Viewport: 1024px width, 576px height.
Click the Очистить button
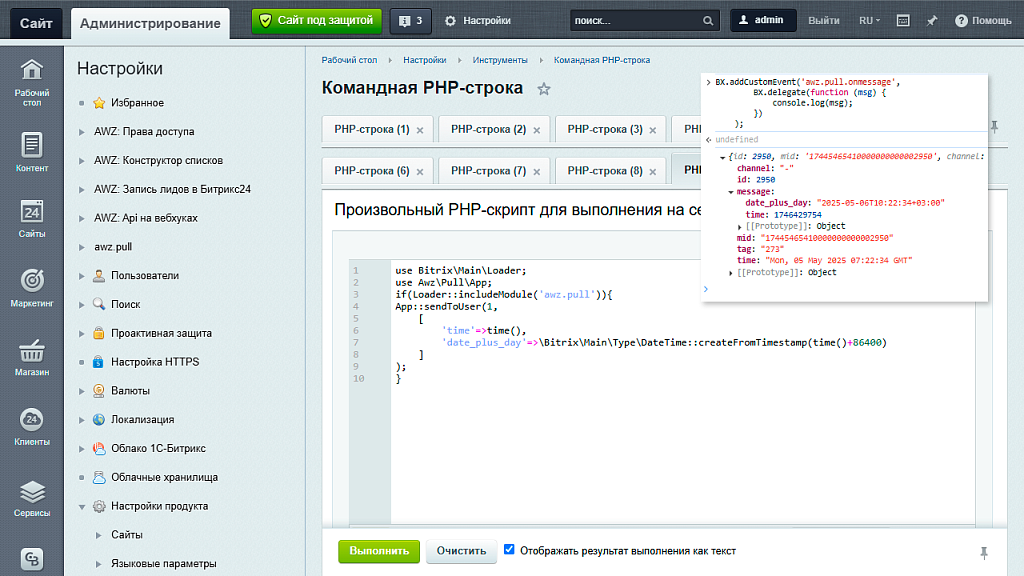coord(461,551)
